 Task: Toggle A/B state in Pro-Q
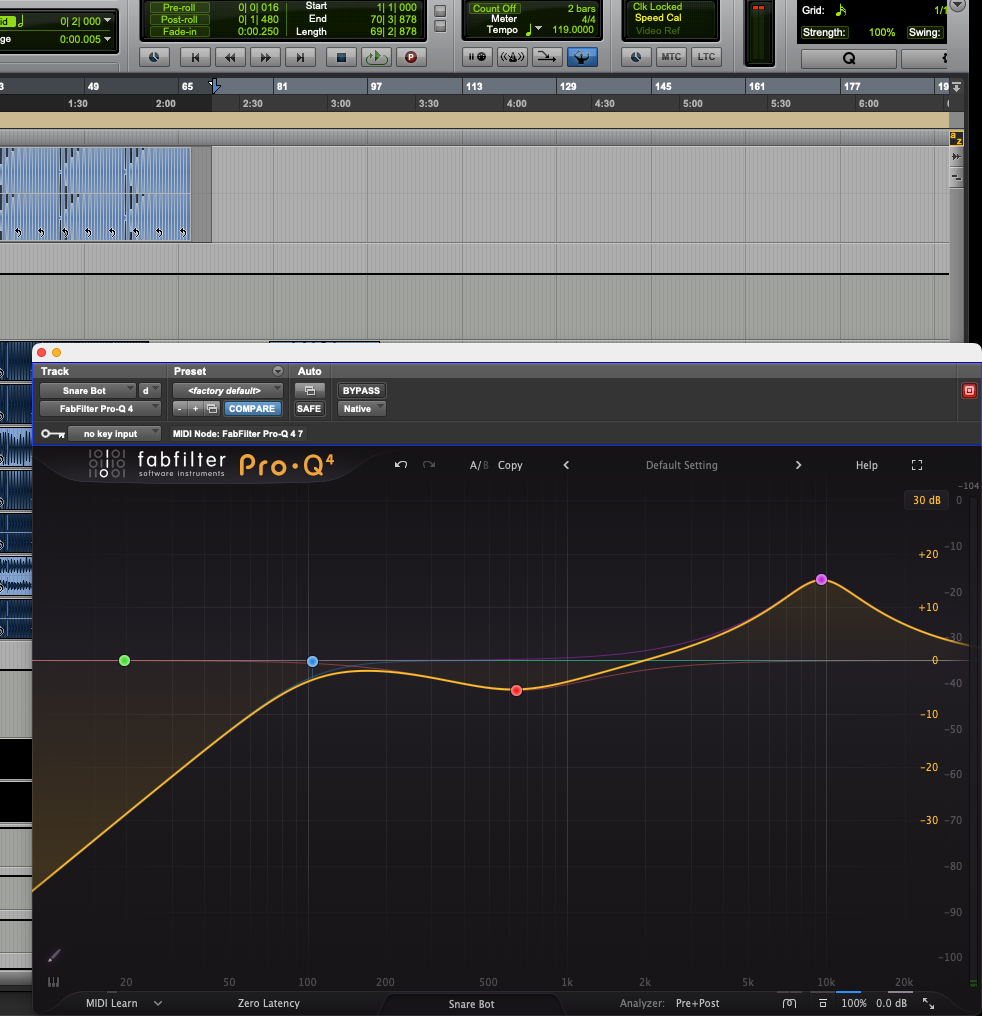pos(479,465)
